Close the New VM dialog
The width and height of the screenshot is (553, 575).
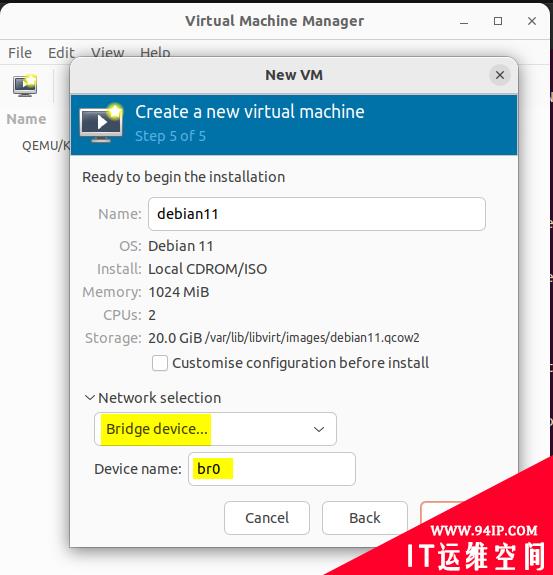(x=499, y=75)
